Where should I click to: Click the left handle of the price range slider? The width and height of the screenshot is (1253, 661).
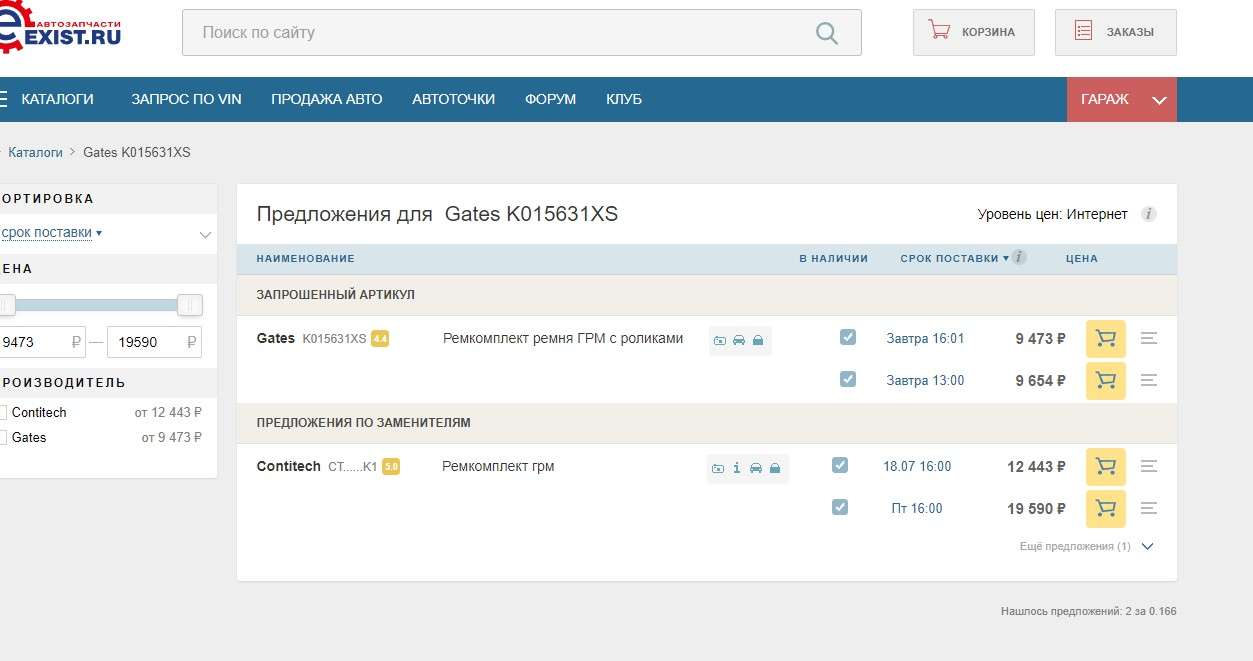coord(6,305)
